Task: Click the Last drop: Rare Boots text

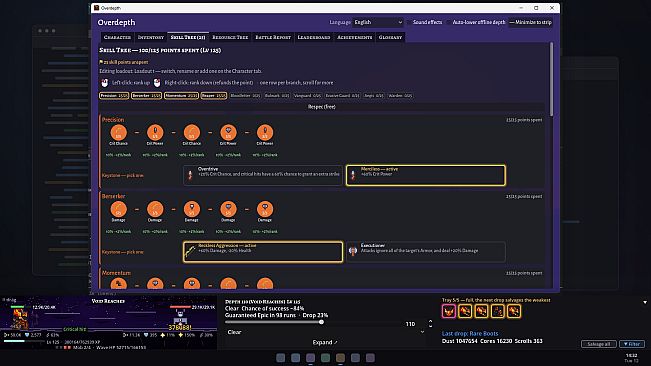Action: pos(470,333)
